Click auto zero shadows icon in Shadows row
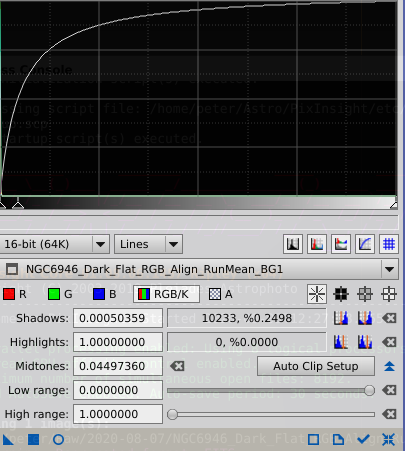405x451 pixels. (x=365, y=318)
